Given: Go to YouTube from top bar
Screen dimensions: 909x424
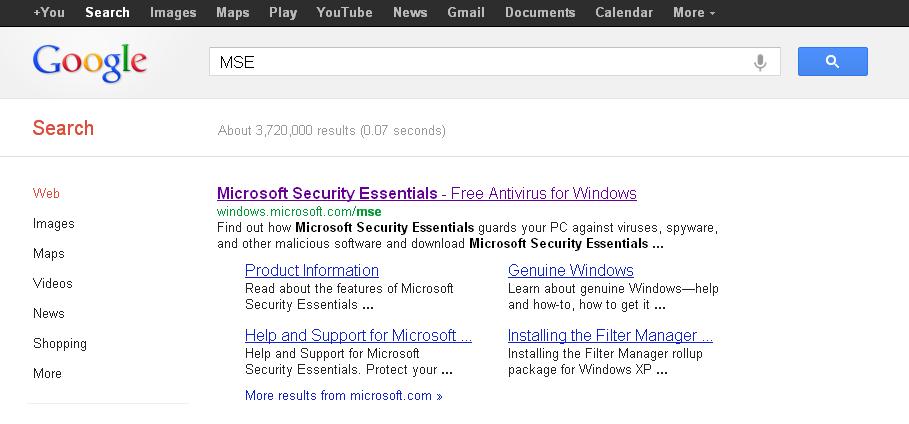Looking at the screenshot, I should click(344, 13).
